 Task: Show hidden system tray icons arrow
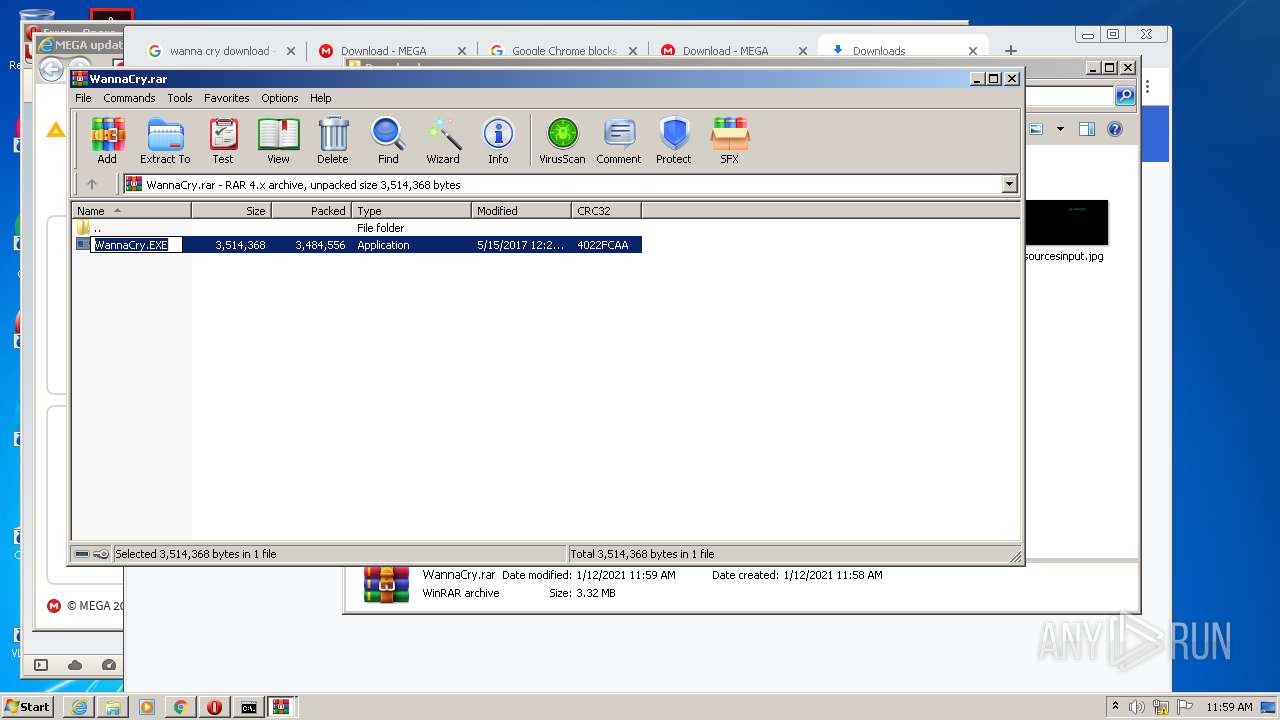(x=1115, y=706)
